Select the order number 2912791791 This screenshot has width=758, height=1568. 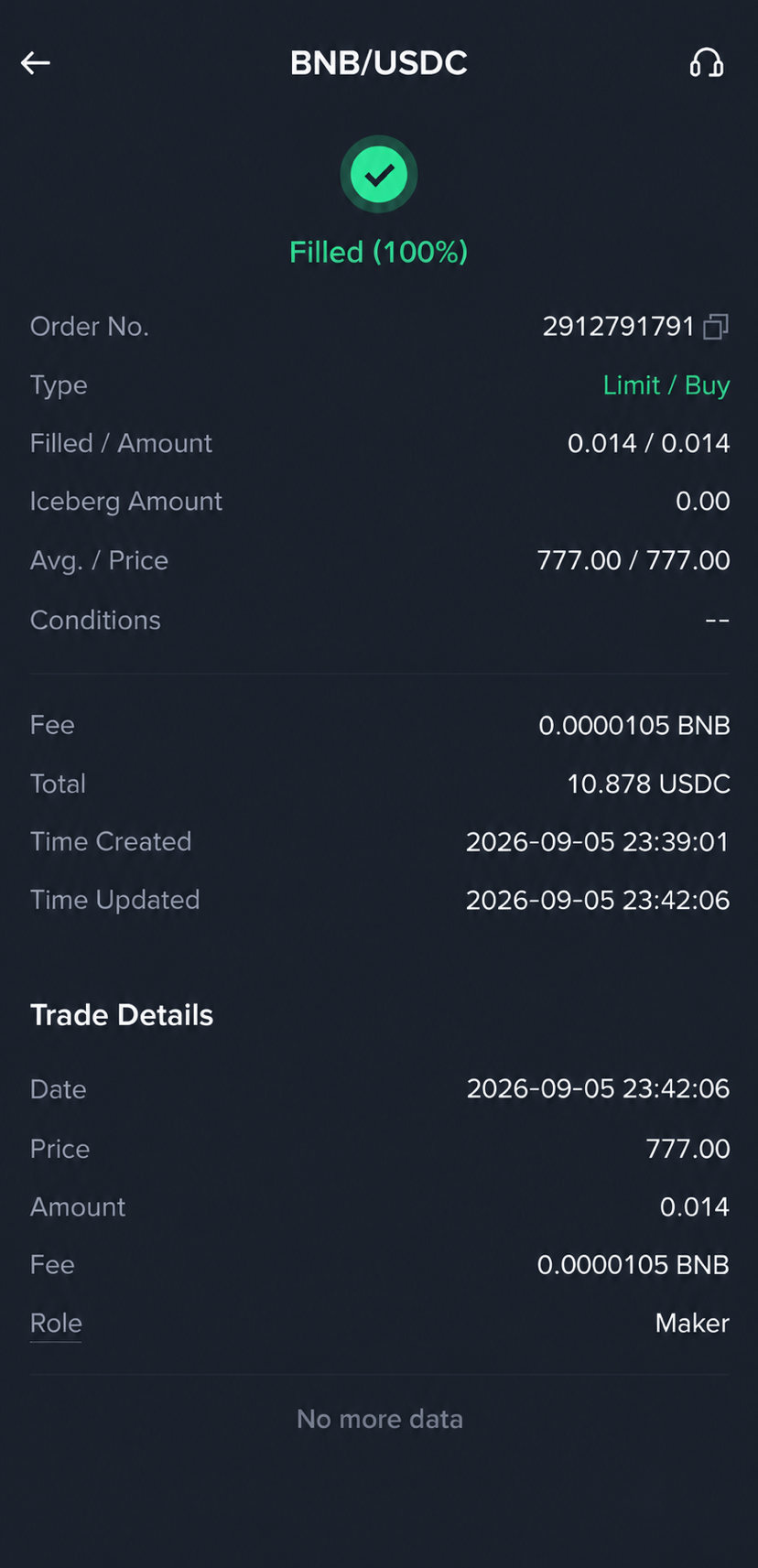point(619,327)
